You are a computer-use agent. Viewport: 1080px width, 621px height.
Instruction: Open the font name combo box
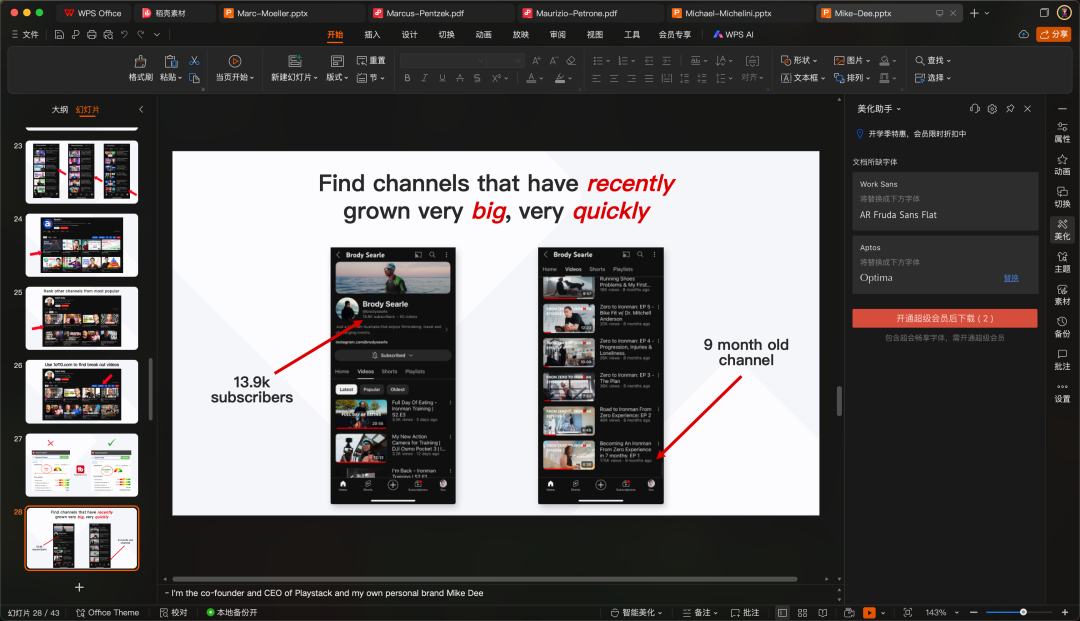coord(443,61)
